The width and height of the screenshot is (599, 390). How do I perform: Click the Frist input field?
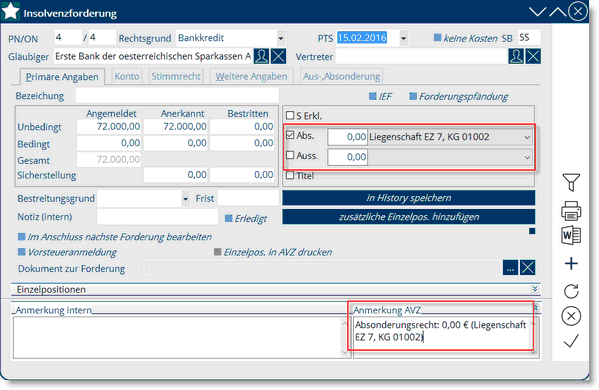248,198
